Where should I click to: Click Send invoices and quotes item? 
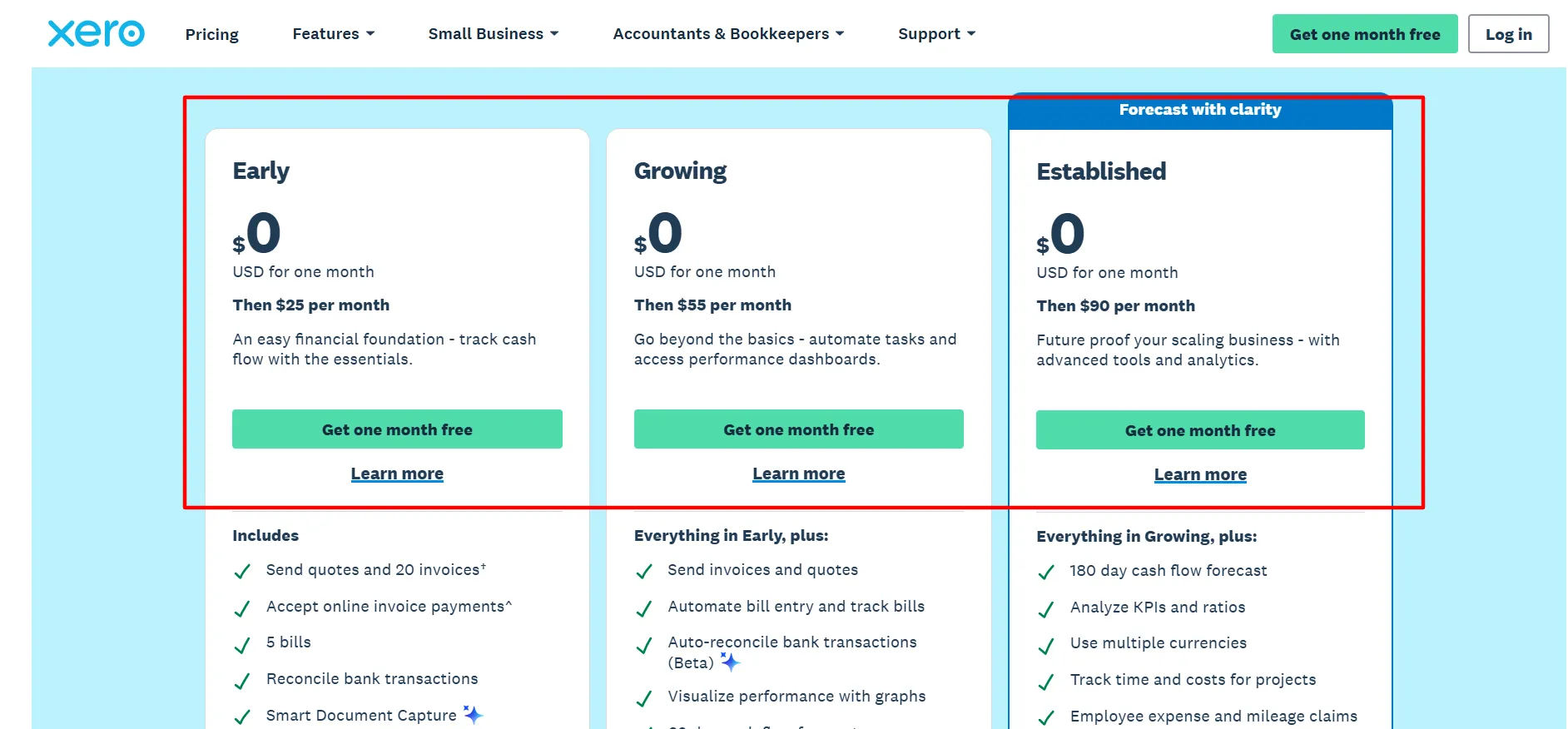point(762,570)
